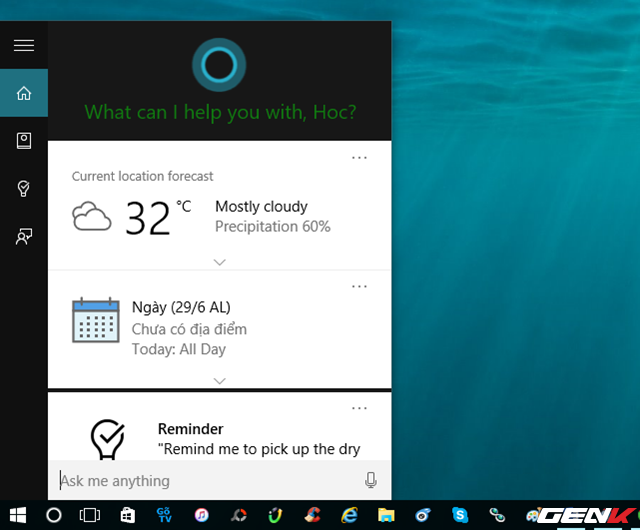
Task: Open the Notebook icon in the sidebar
Action: [x=24, y=141]
